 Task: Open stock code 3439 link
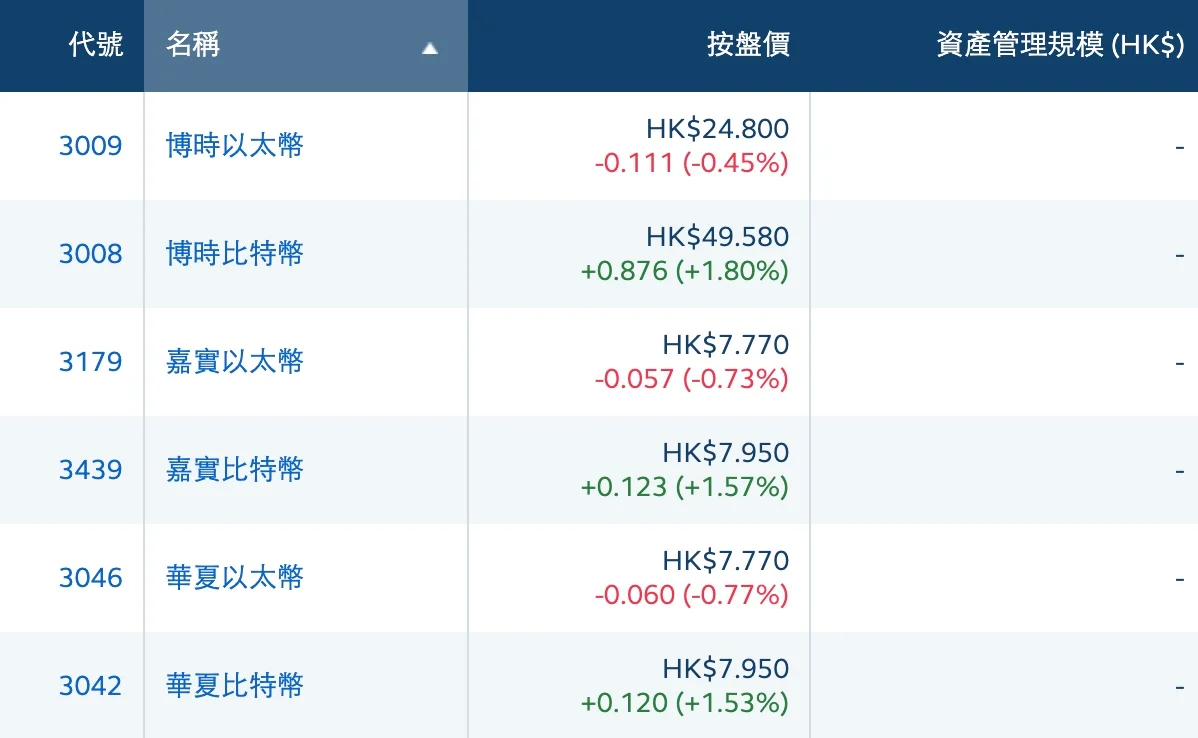(x=90, y=470)
